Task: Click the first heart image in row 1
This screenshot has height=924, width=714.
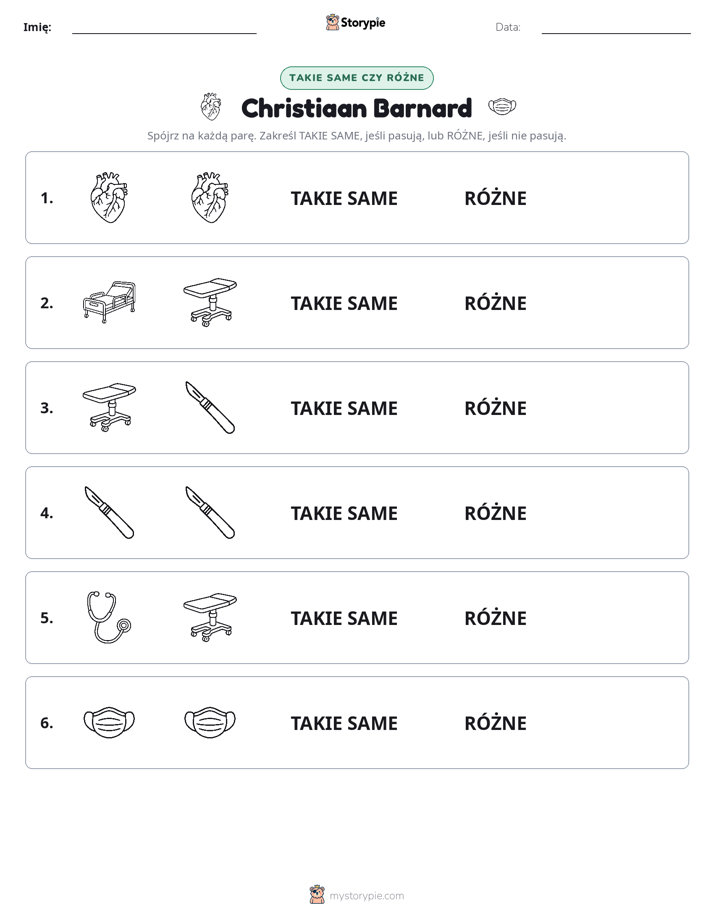Action: 109,197
